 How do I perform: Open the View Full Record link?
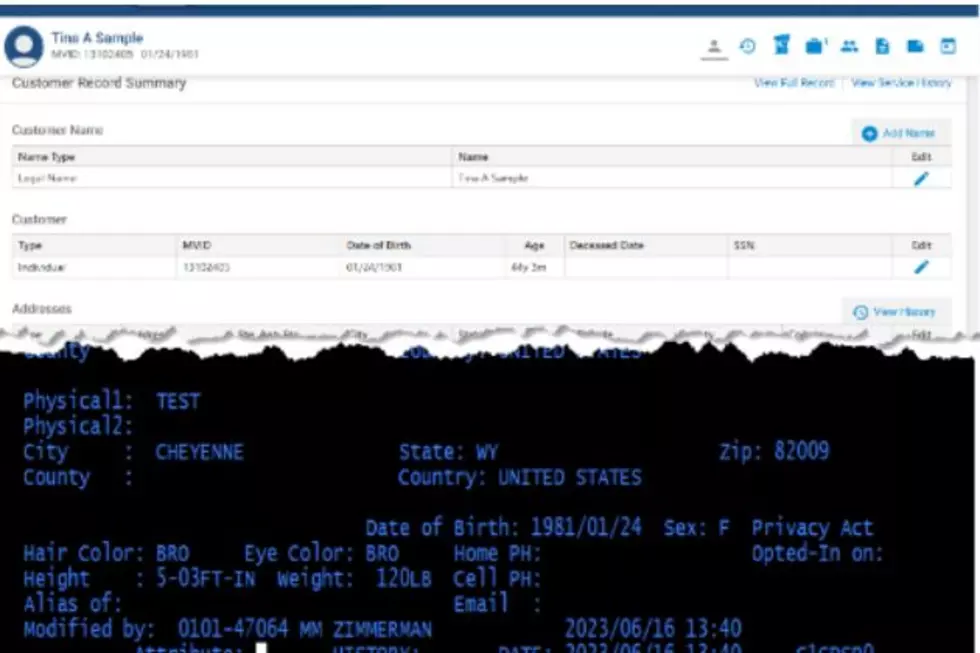pyautogui.click(x=794, y=82)
